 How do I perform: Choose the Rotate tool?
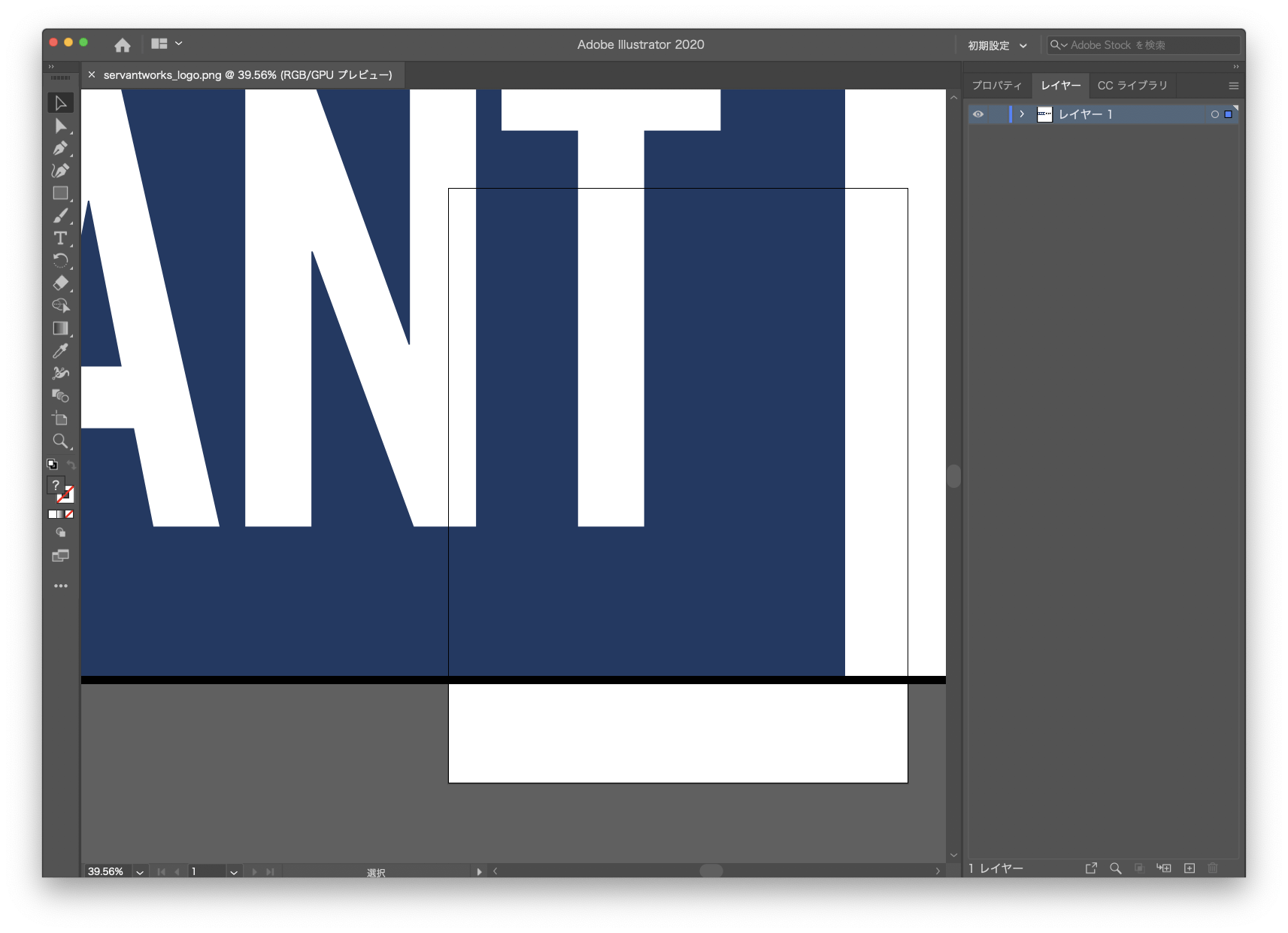coord(60,261)
